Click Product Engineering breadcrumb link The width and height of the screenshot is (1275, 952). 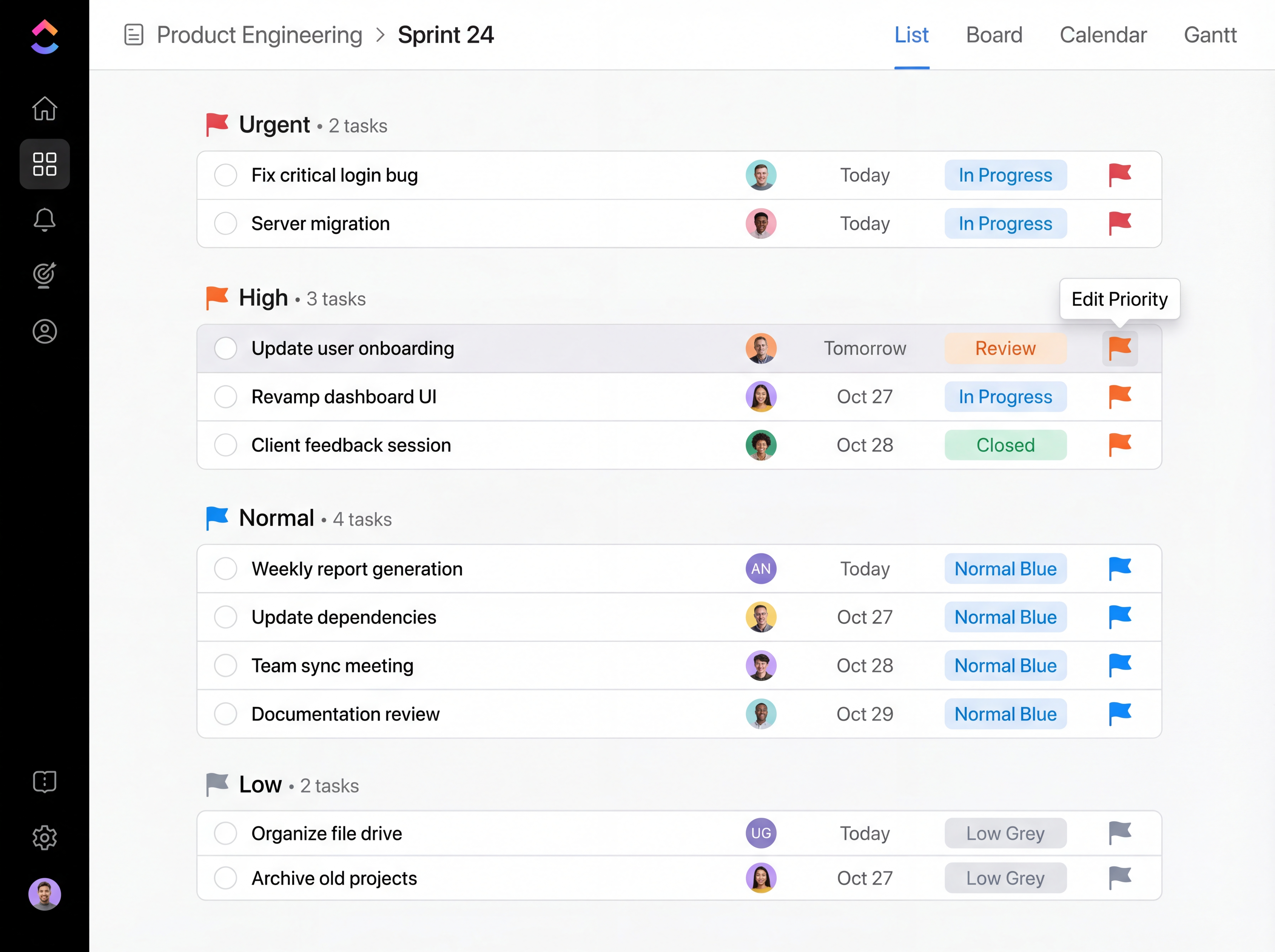[259, 35]
